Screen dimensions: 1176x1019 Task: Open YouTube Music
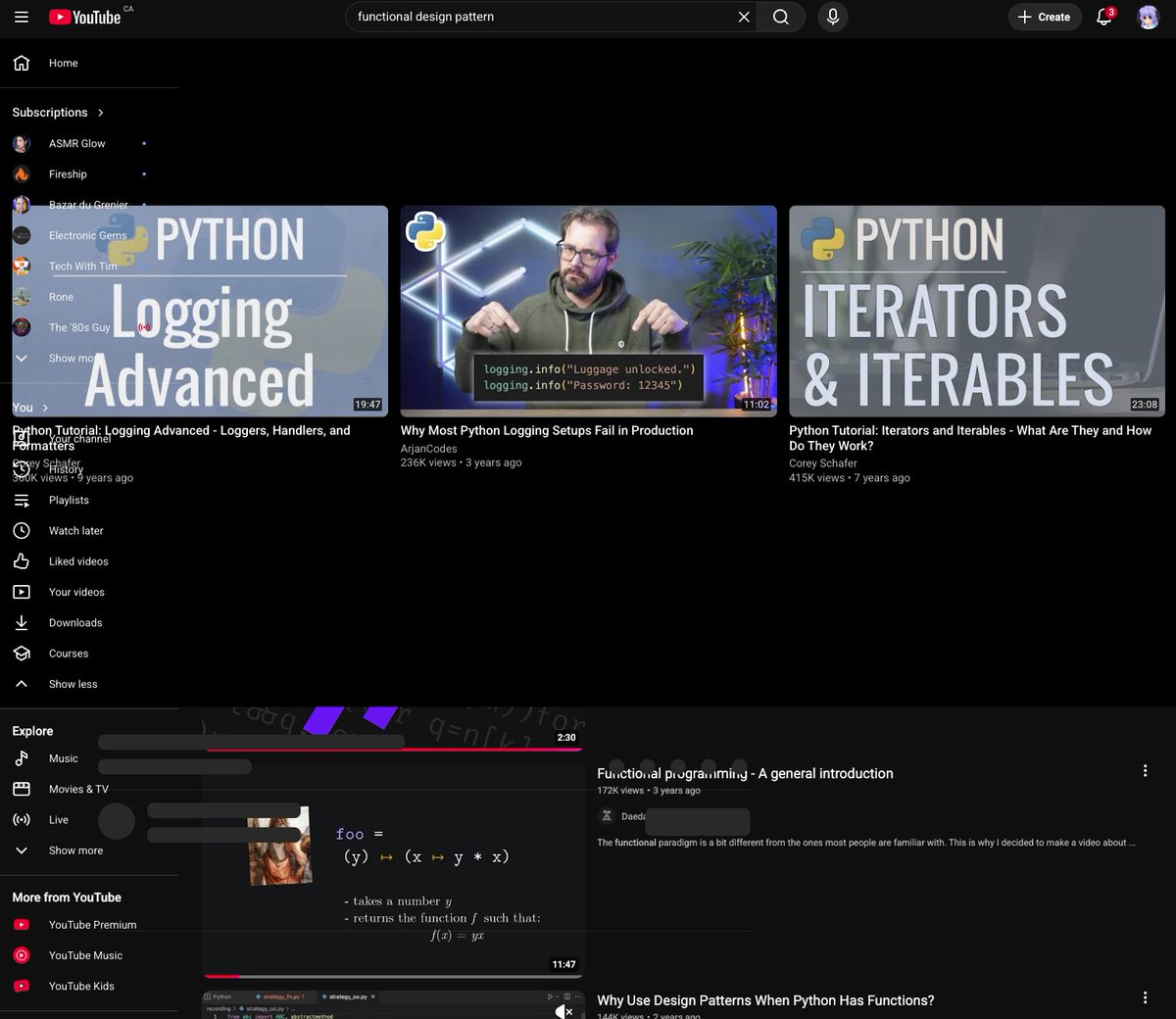click(x=89, y=955)
